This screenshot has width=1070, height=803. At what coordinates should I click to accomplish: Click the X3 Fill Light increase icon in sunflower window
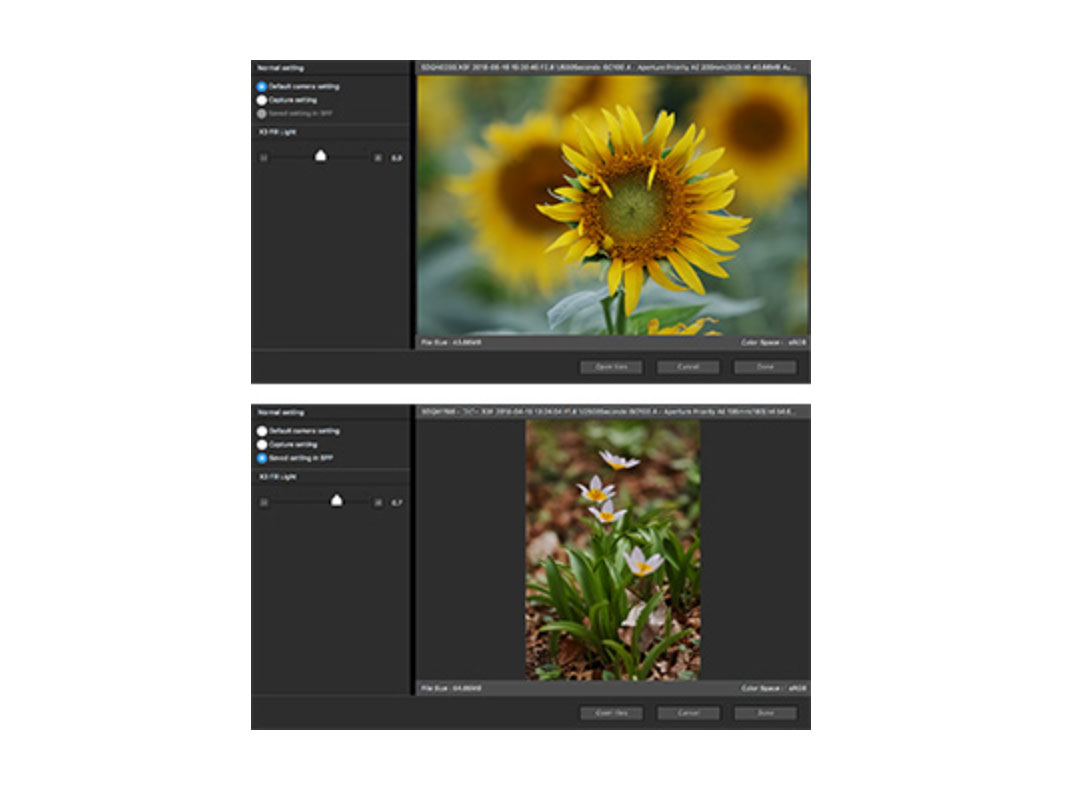coord(377,157)
